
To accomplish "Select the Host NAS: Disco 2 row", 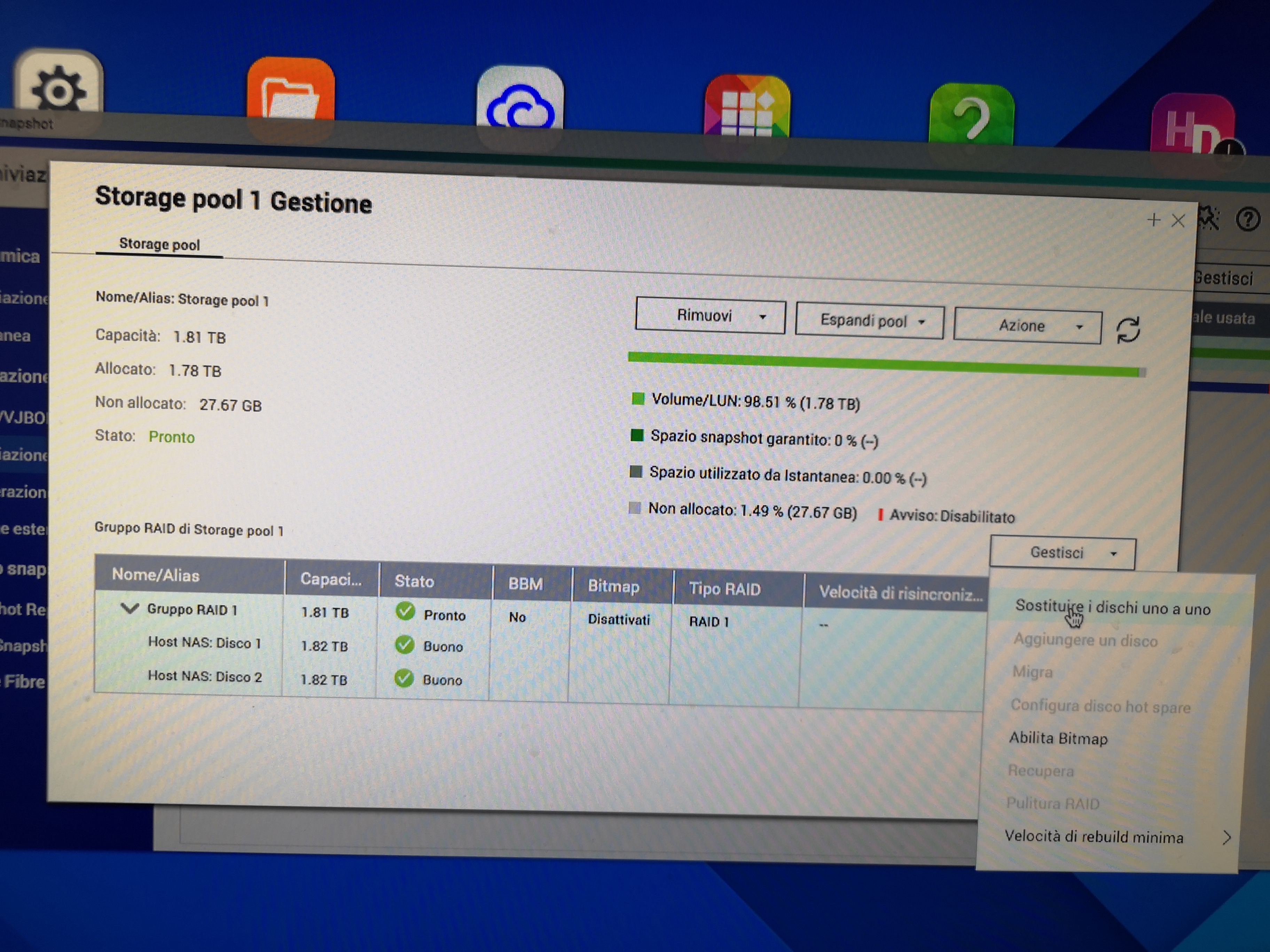I will pyautogui.click(x=204, y=676).
